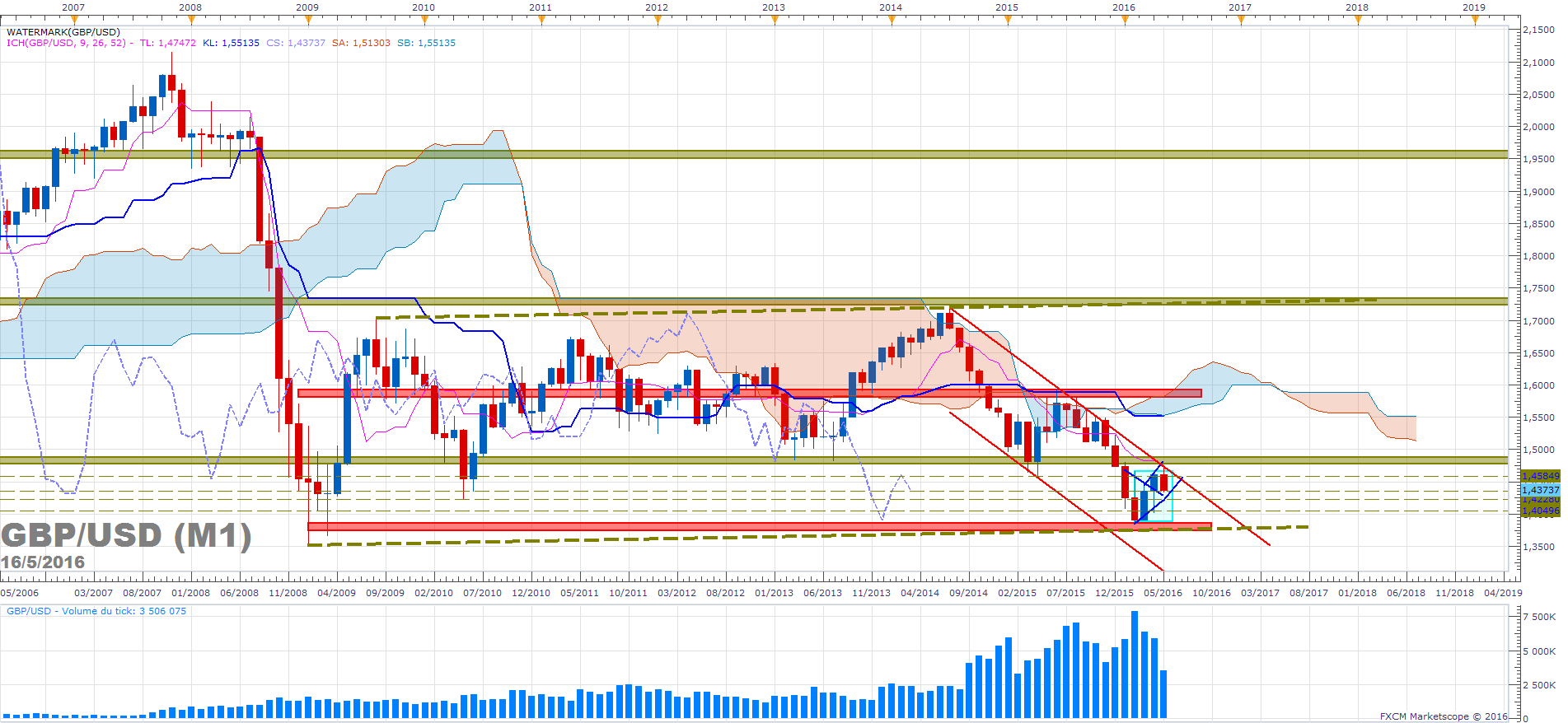
Task: Click the 01/2008 date axis label
Action: point(190,593)
